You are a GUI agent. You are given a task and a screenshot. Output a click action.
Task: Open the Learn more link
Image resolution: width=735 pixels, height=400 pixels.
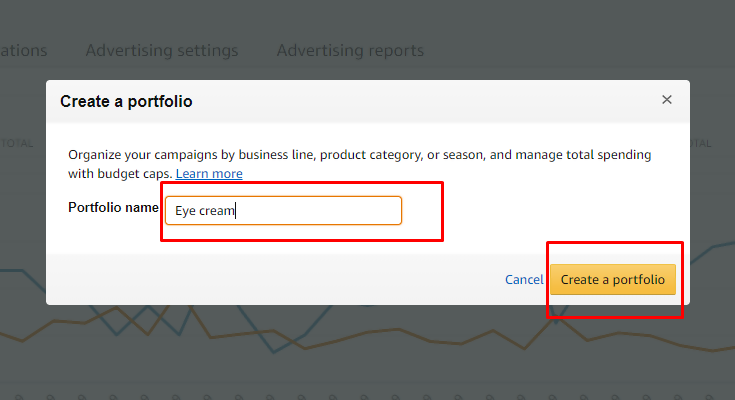click(x=209, y=174)
